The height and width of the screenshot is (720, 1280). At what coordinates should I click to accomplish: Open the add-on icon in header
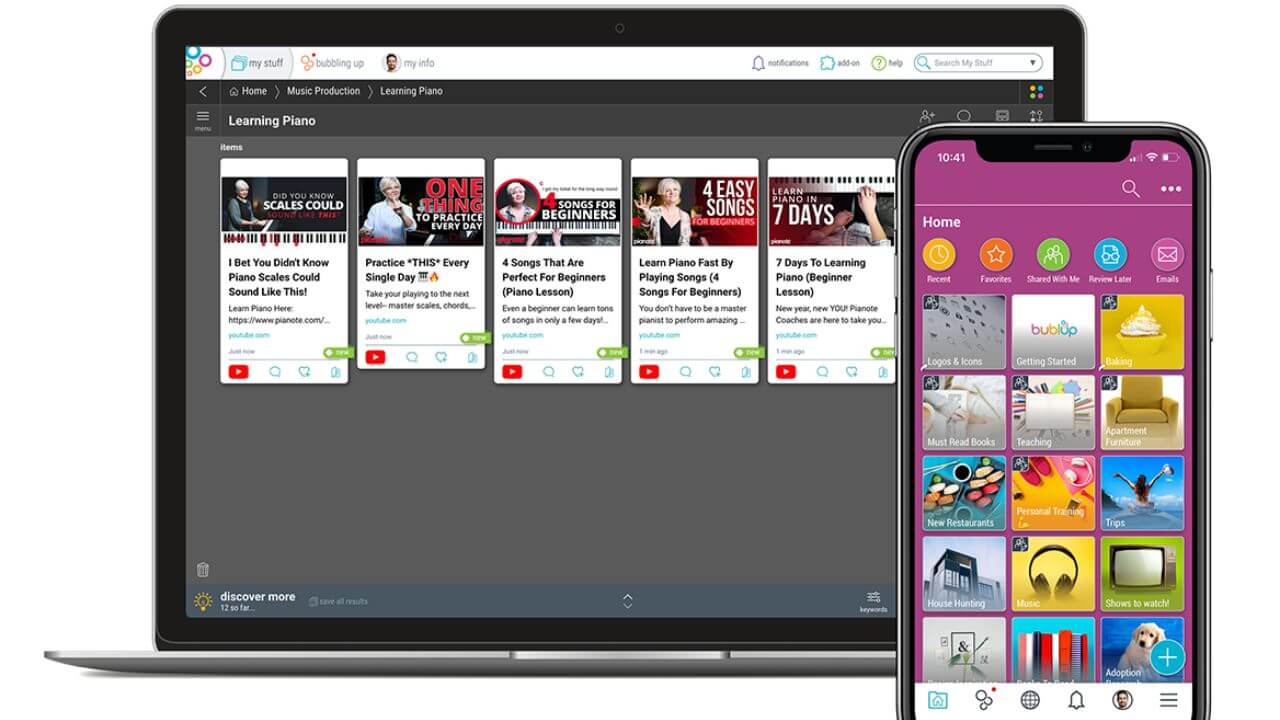[827, 63]
